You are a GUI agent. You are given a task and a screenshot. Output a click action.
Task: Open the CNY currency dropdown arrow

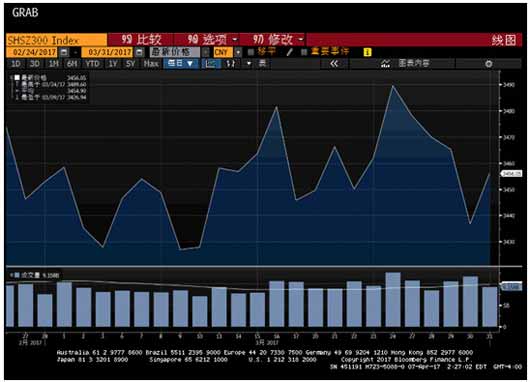pos(238,52)
